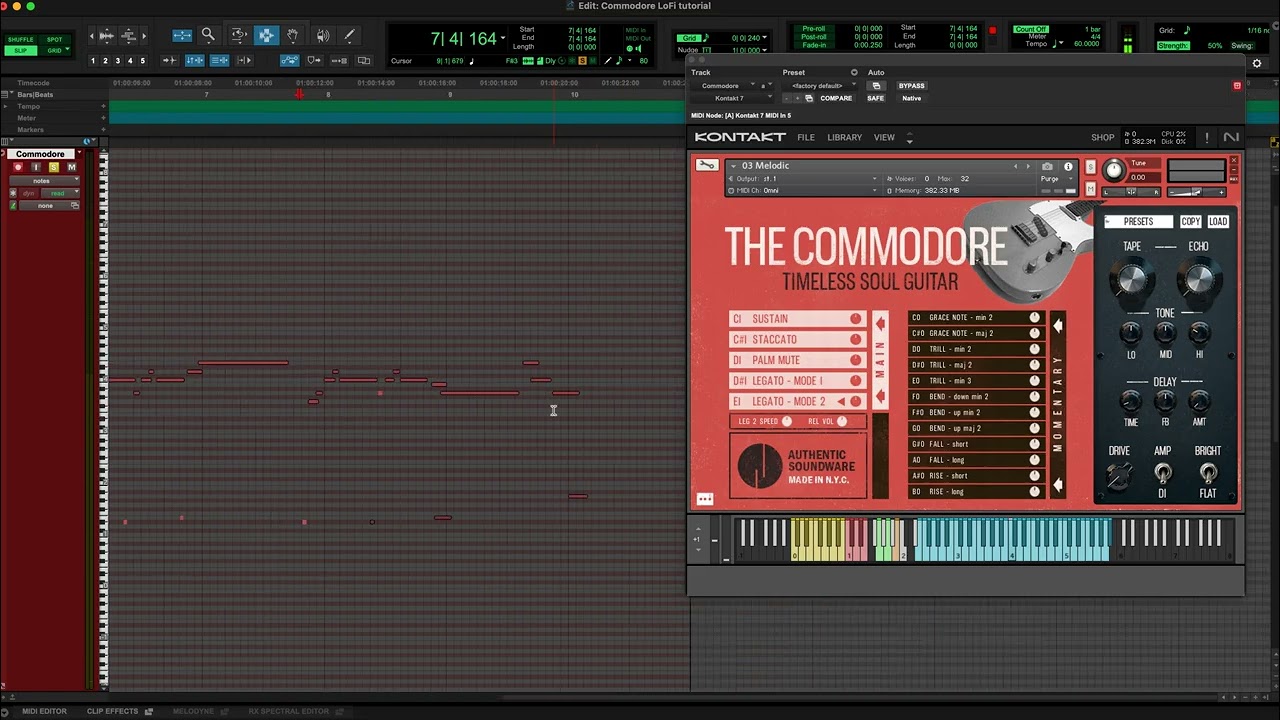Click the PRESETS button in Commodore
Viewport: 1280px width, 720px height.
(x=1138, y=222)
